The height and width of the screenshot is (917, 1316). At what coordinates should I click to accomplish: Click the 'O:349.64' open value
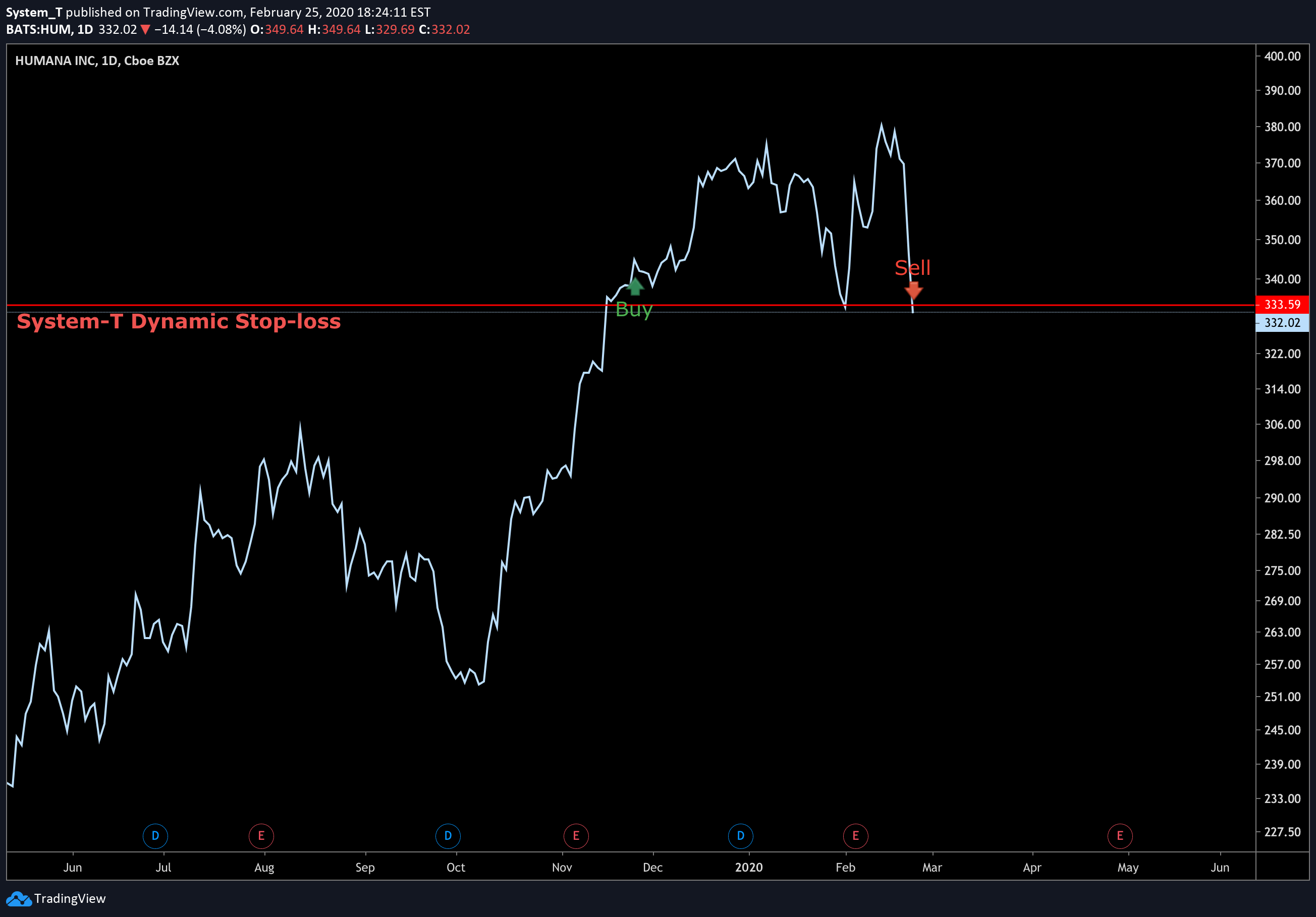[x=277, y=30]
